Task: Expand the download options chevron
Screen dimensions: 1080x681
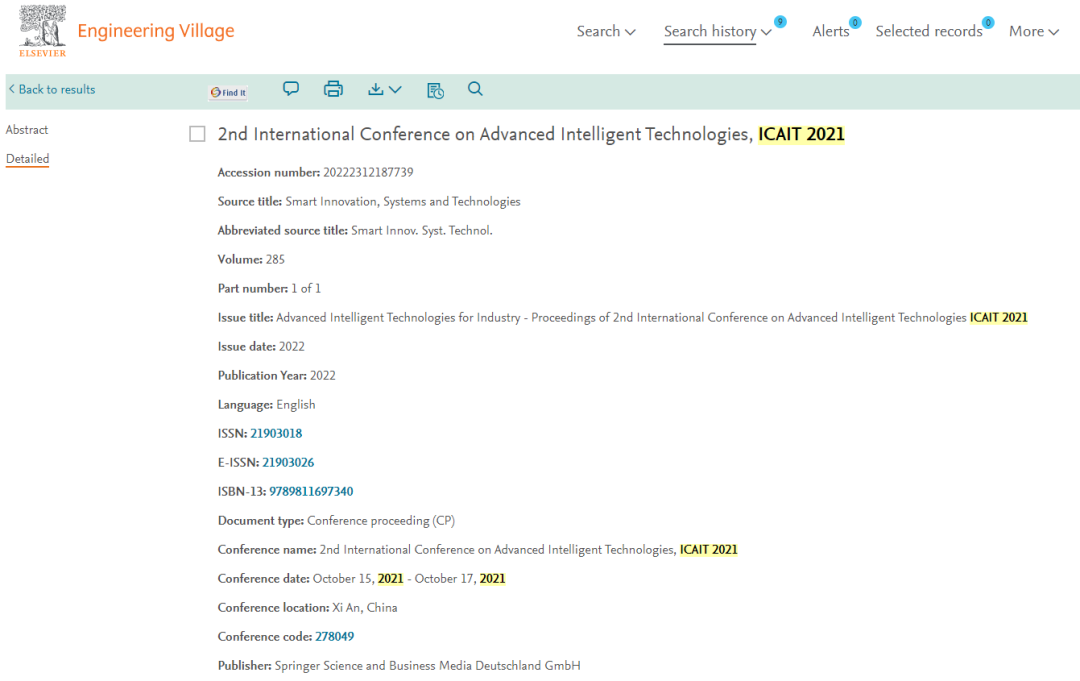Action: click(x=395, y=90)
